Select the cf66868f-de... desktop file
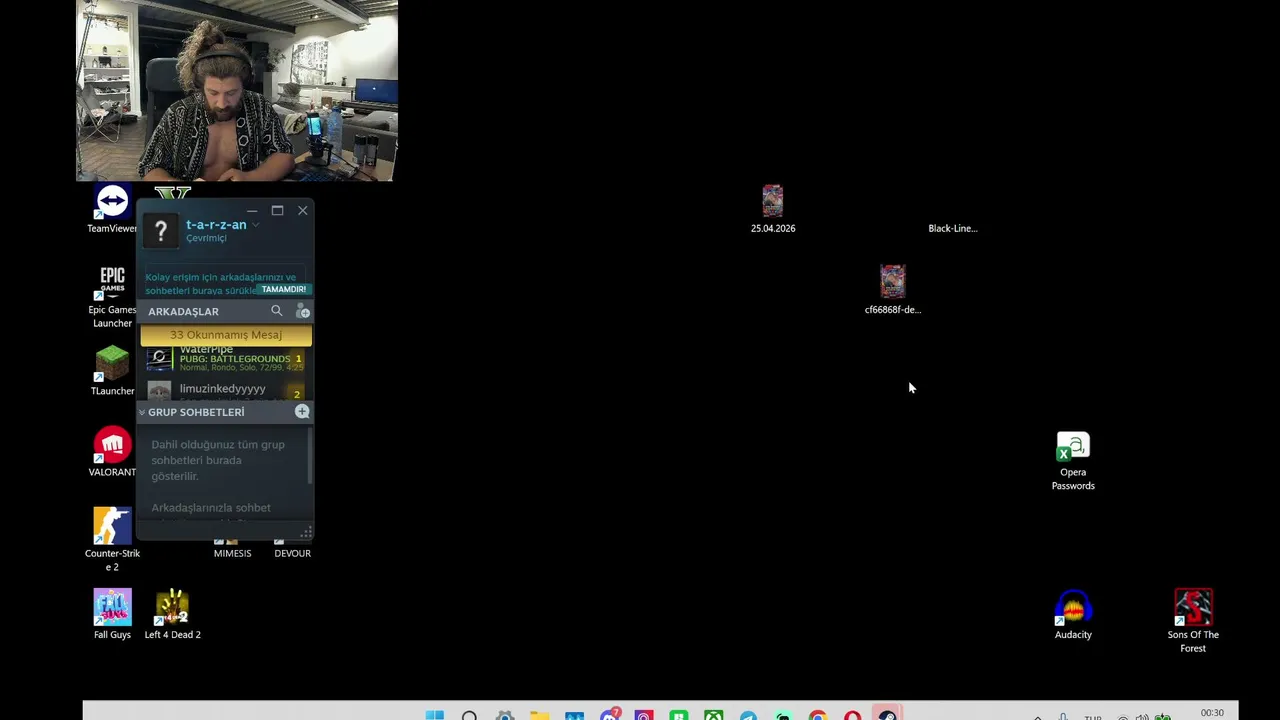 tap(893, 289)
